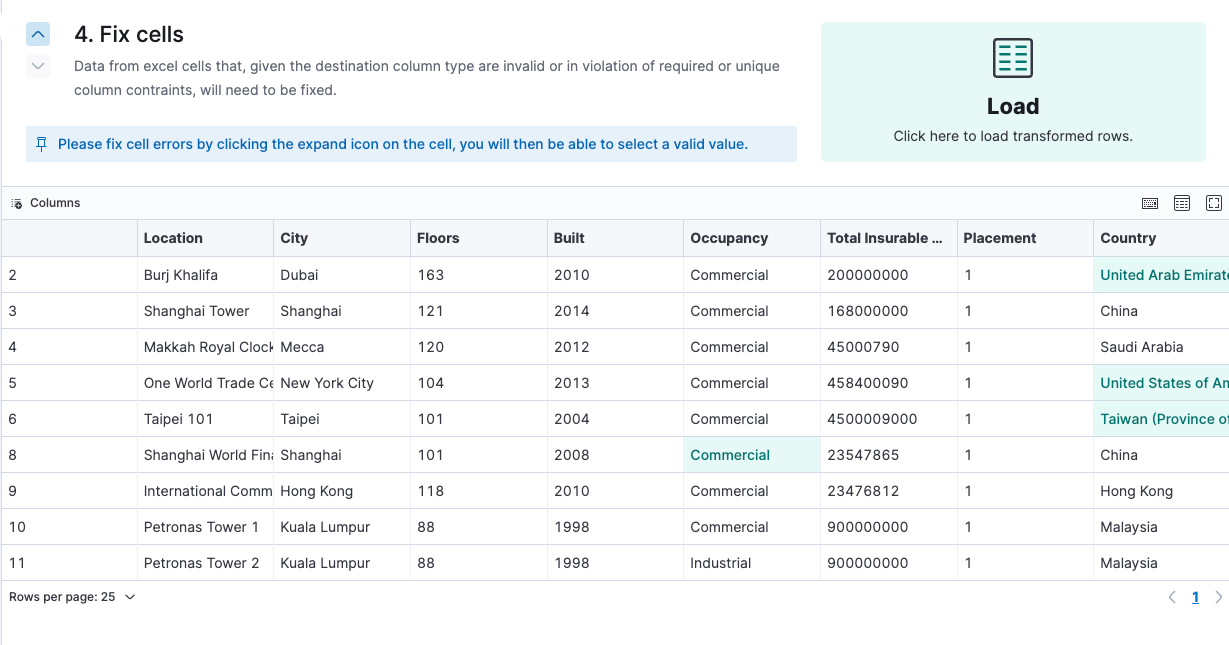This screenshot has height=645, width=1229.
Task: Collapse step 4 with the up chevron
Action: 38,34
